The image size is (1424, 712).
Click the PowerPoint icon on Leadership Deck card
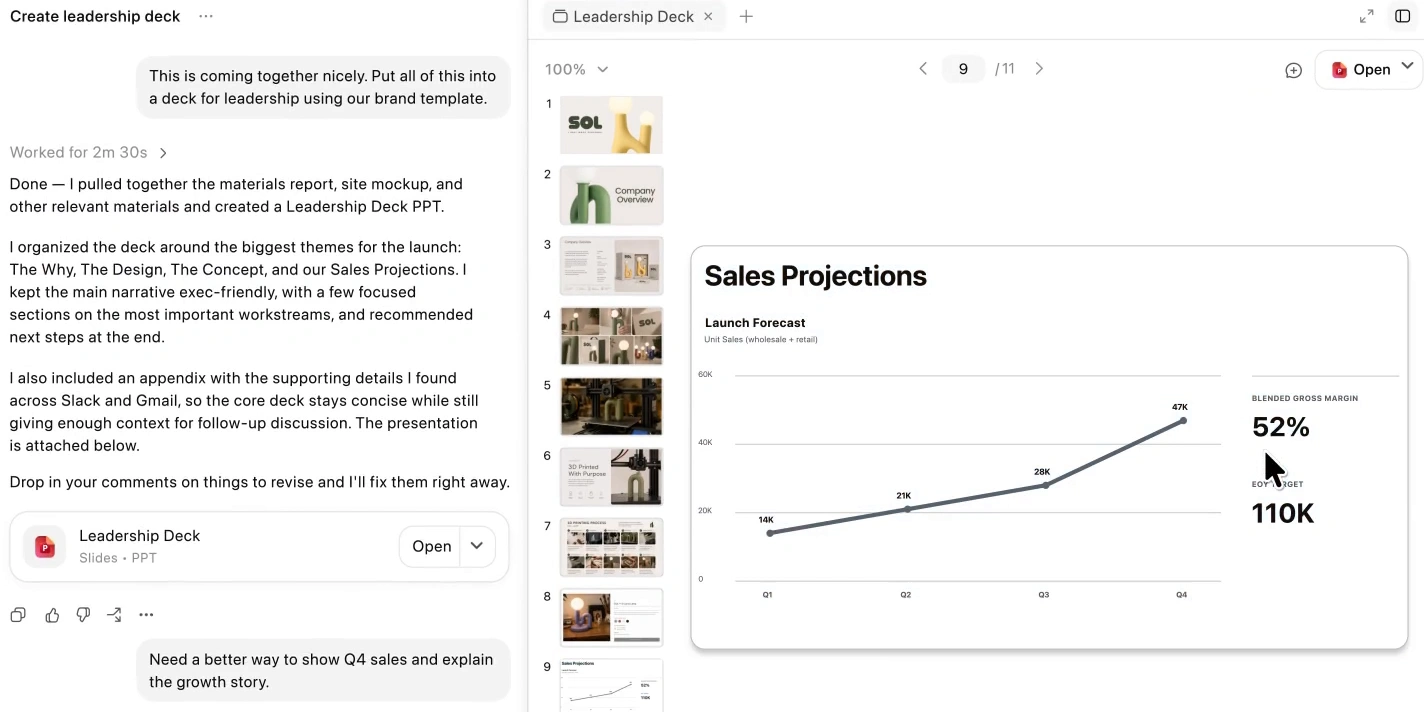pyautogui.click(x=44, y=546)
